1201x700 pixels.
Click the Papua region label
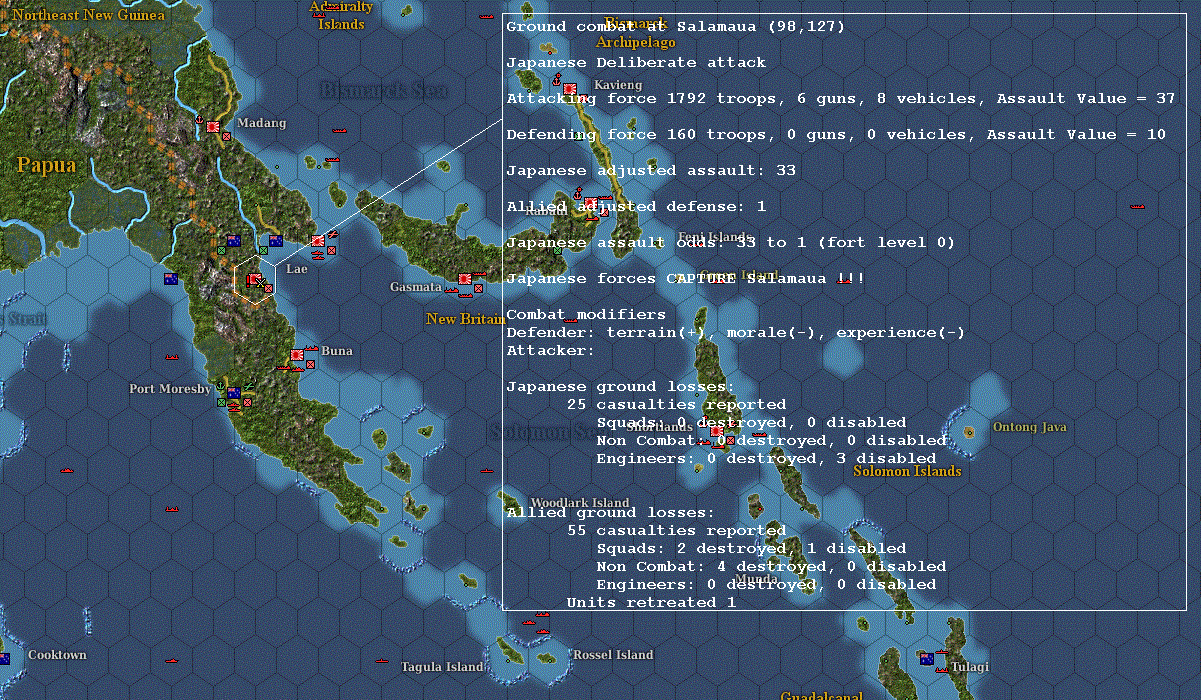pyautogui.click(x=46, y=165)
